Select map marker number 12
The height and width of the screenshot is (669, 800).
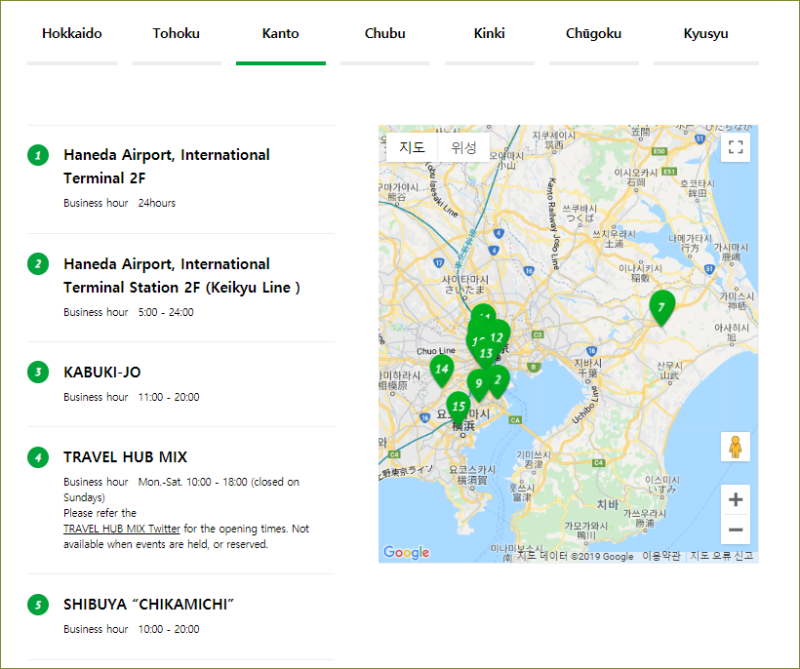497,335
